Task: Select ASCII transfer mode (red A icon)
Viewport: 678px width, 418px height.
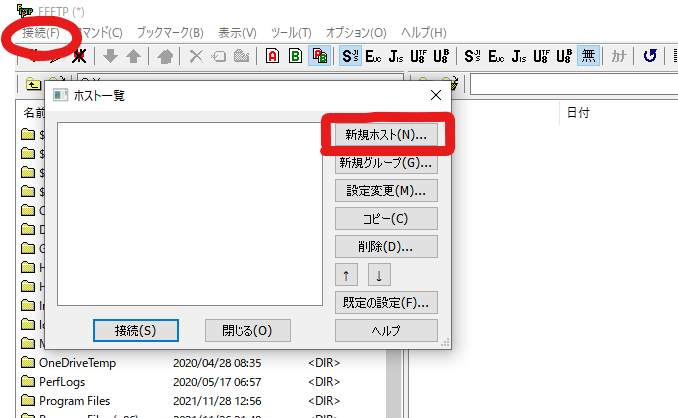Action: pyautogui.click(x=272, y=56)
